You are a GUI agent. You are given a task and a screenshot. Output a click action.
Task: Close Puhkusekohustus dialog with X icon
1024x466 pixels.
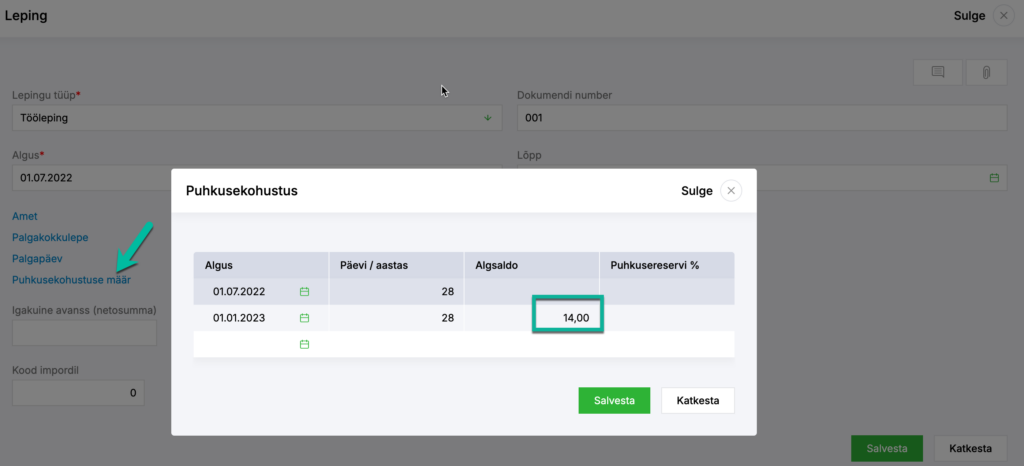pos(731,191)
